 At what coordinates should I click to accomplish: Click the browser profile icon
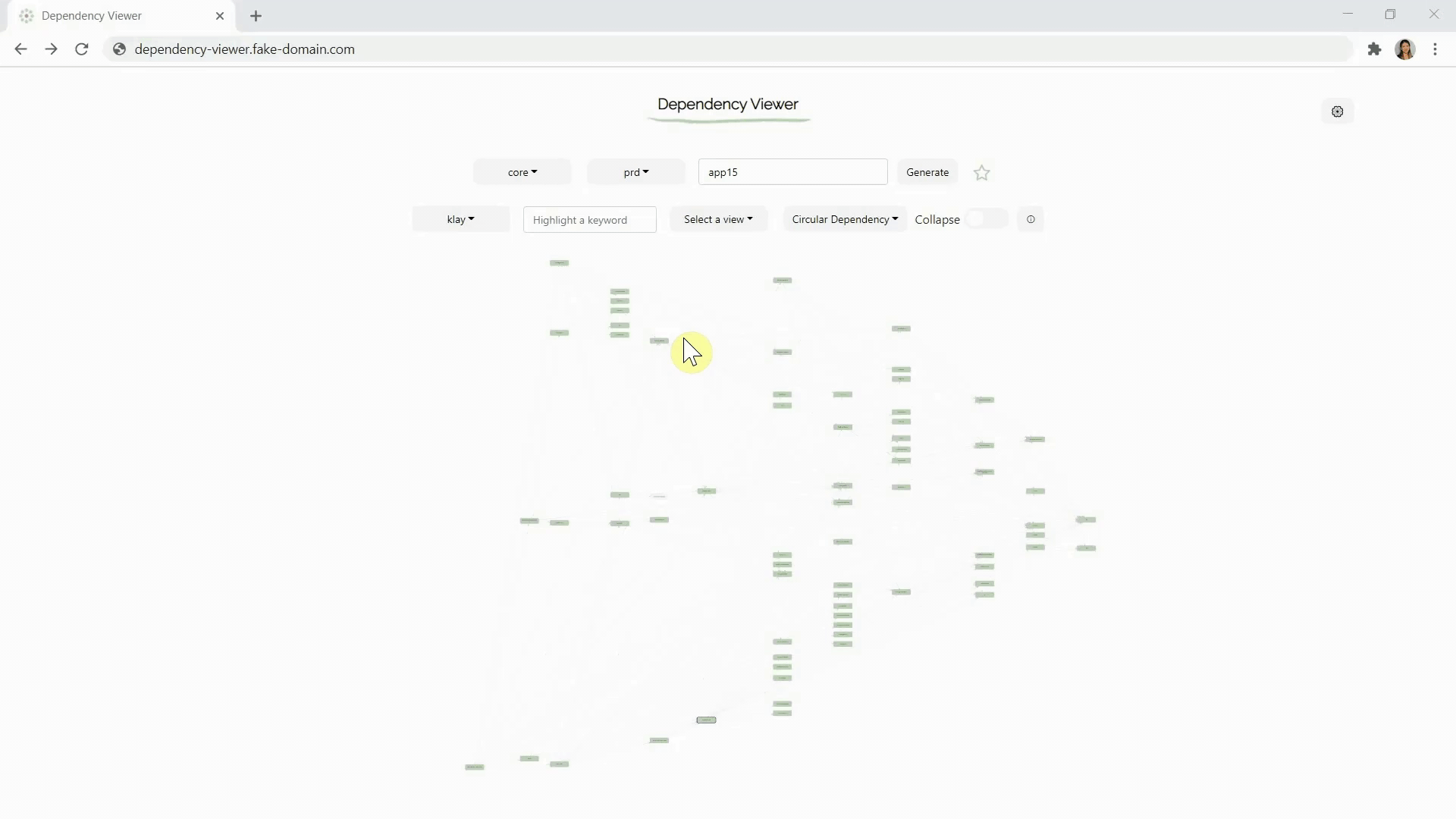pyautogui.click(x=1406, y=49)
